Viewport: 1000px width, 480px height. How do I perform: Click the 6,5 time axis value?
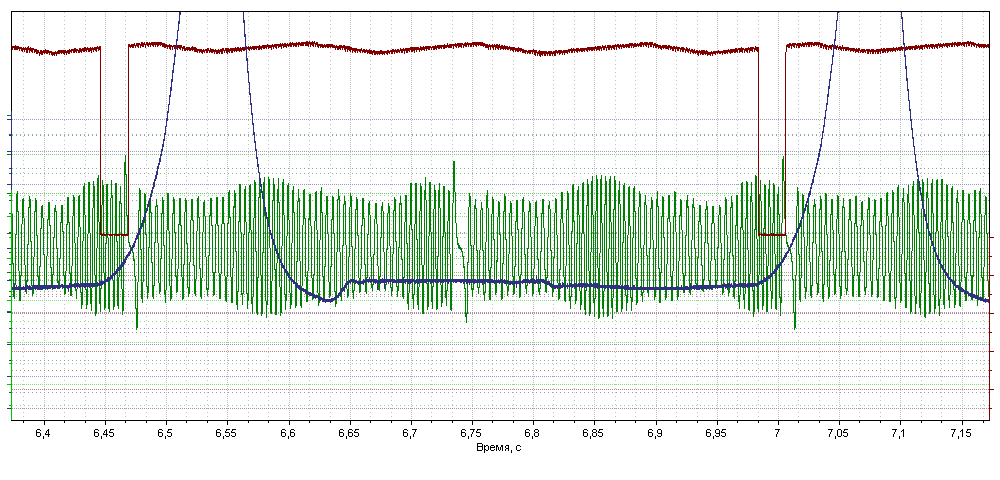pos(166,433)
